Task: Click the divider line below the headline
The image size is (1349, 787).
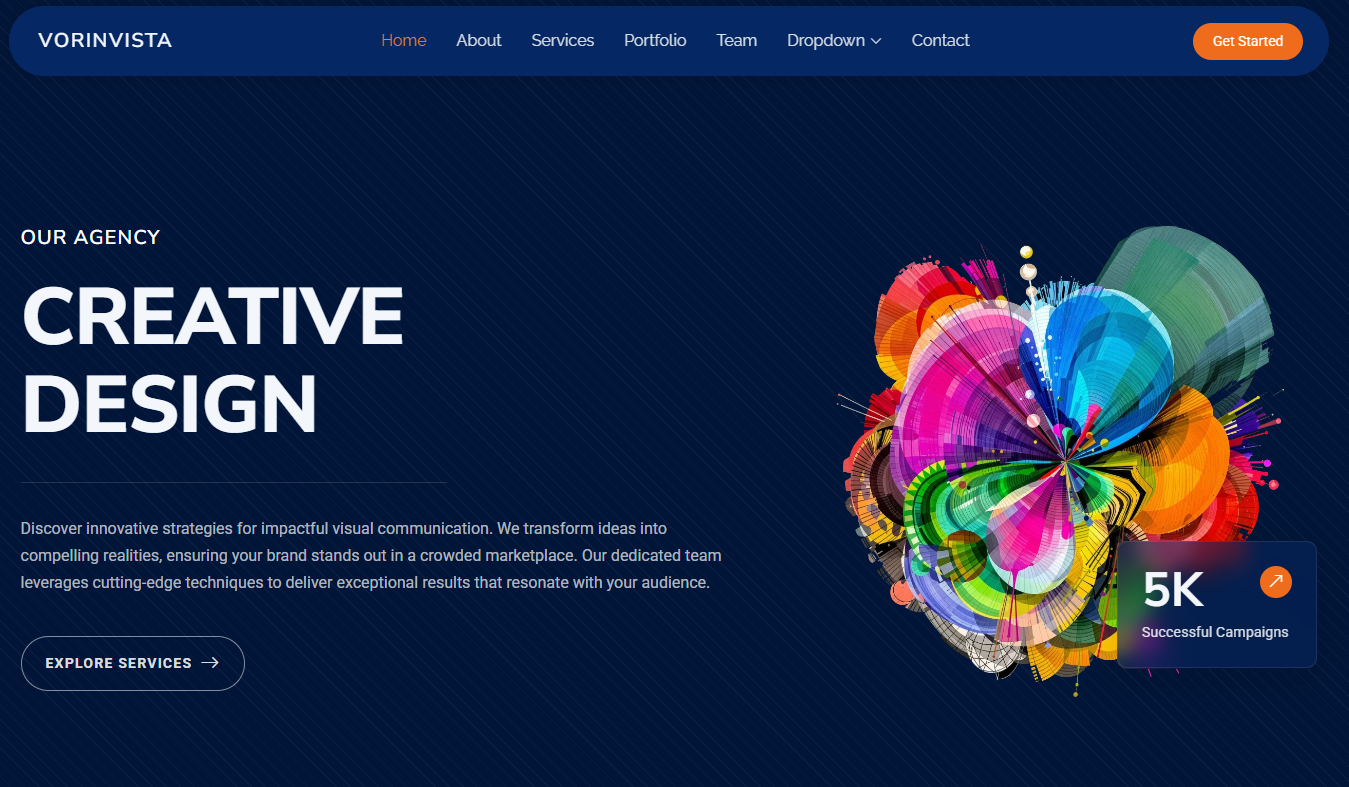Action: click(x=233, y=483)
